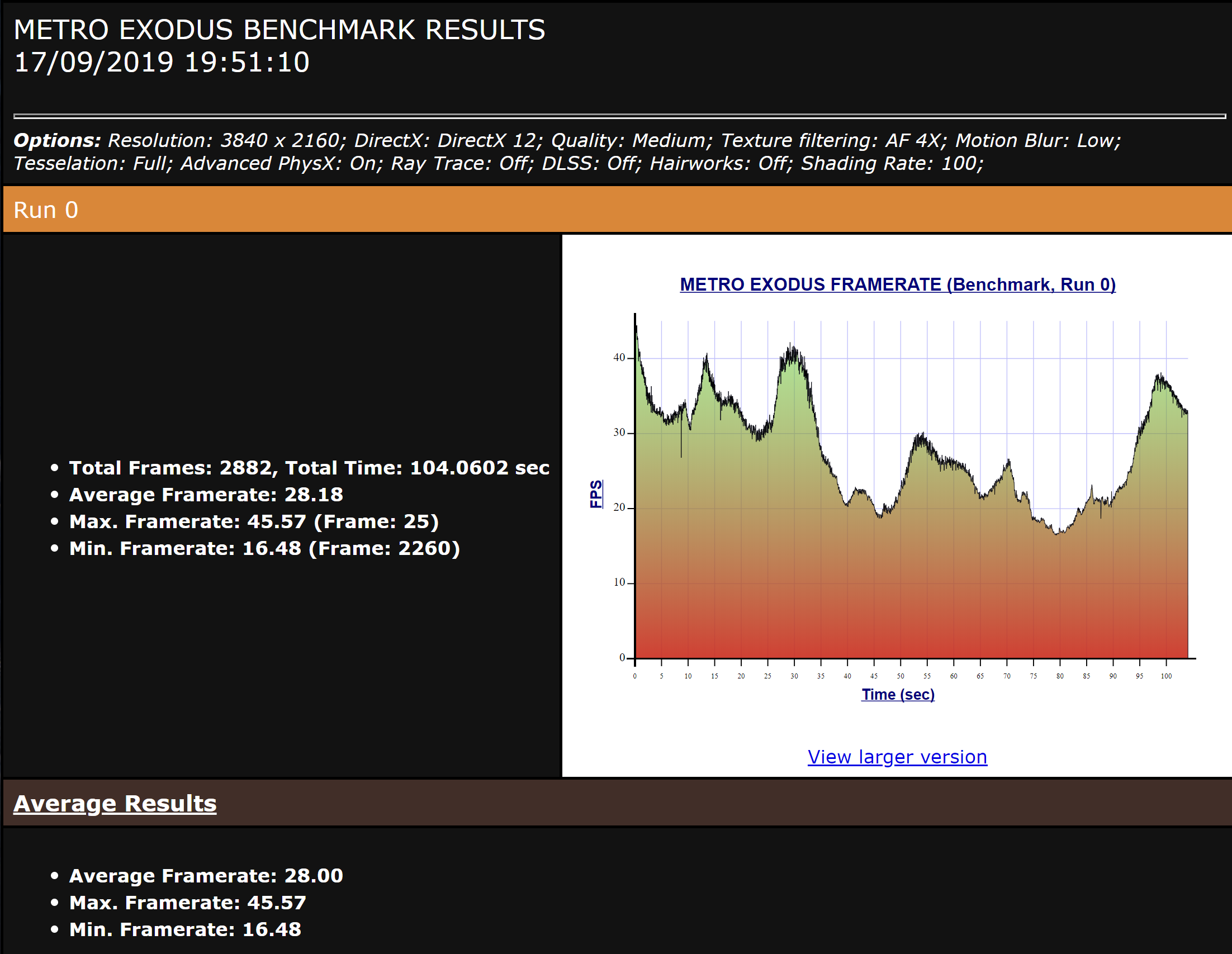
Task: Select the Average Results heading
Action: 115,804
